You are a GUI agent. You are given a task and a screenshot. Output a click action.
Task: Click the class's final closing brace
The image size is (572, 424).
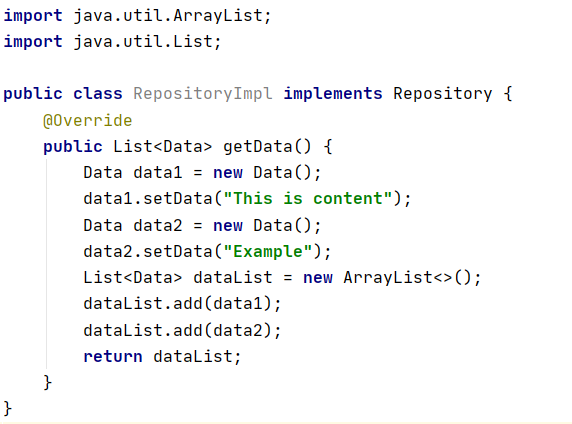pos(8,408)
